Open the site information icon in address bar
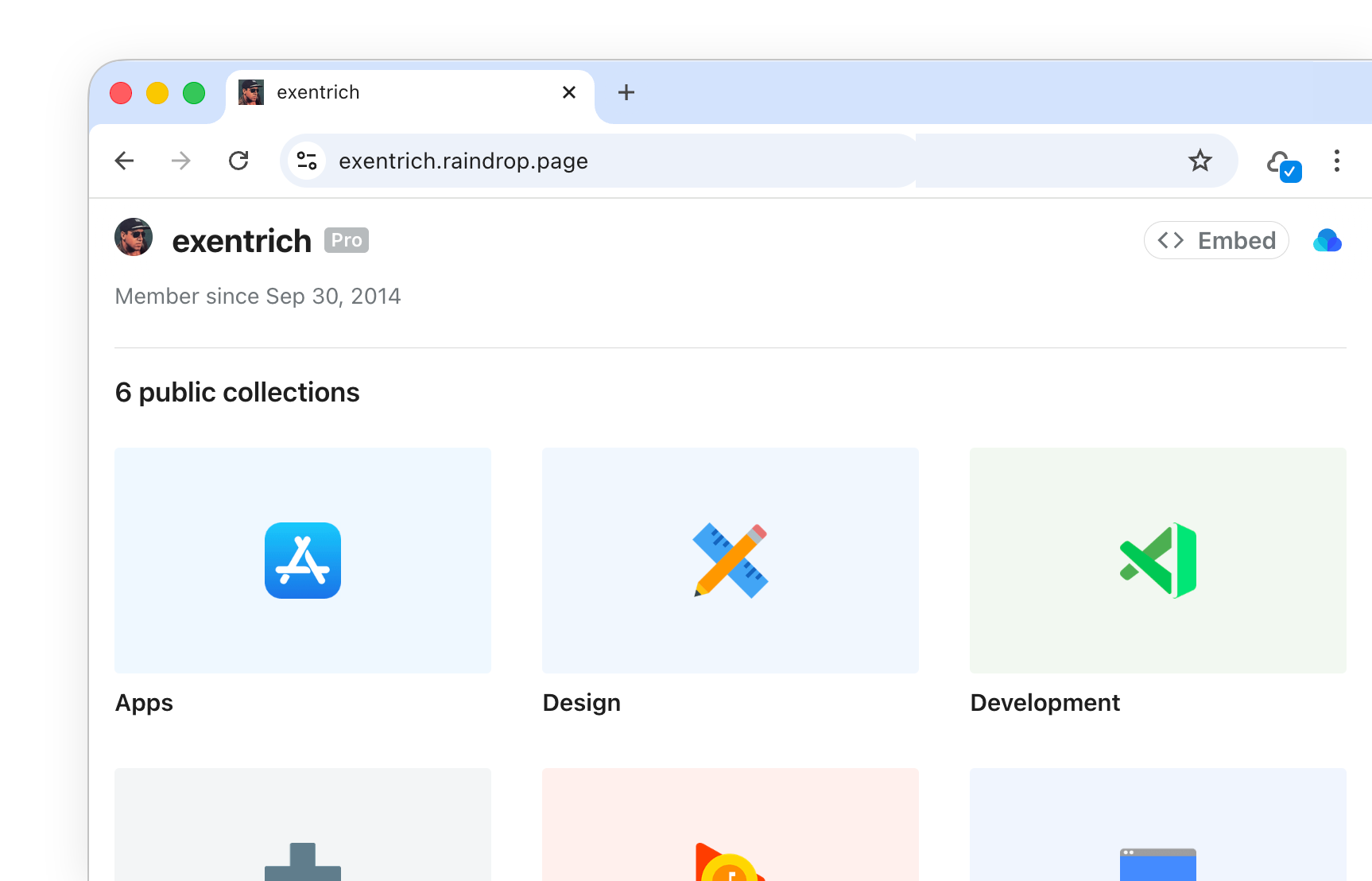Screen dimensions: 1372x881 pos(307,161)
